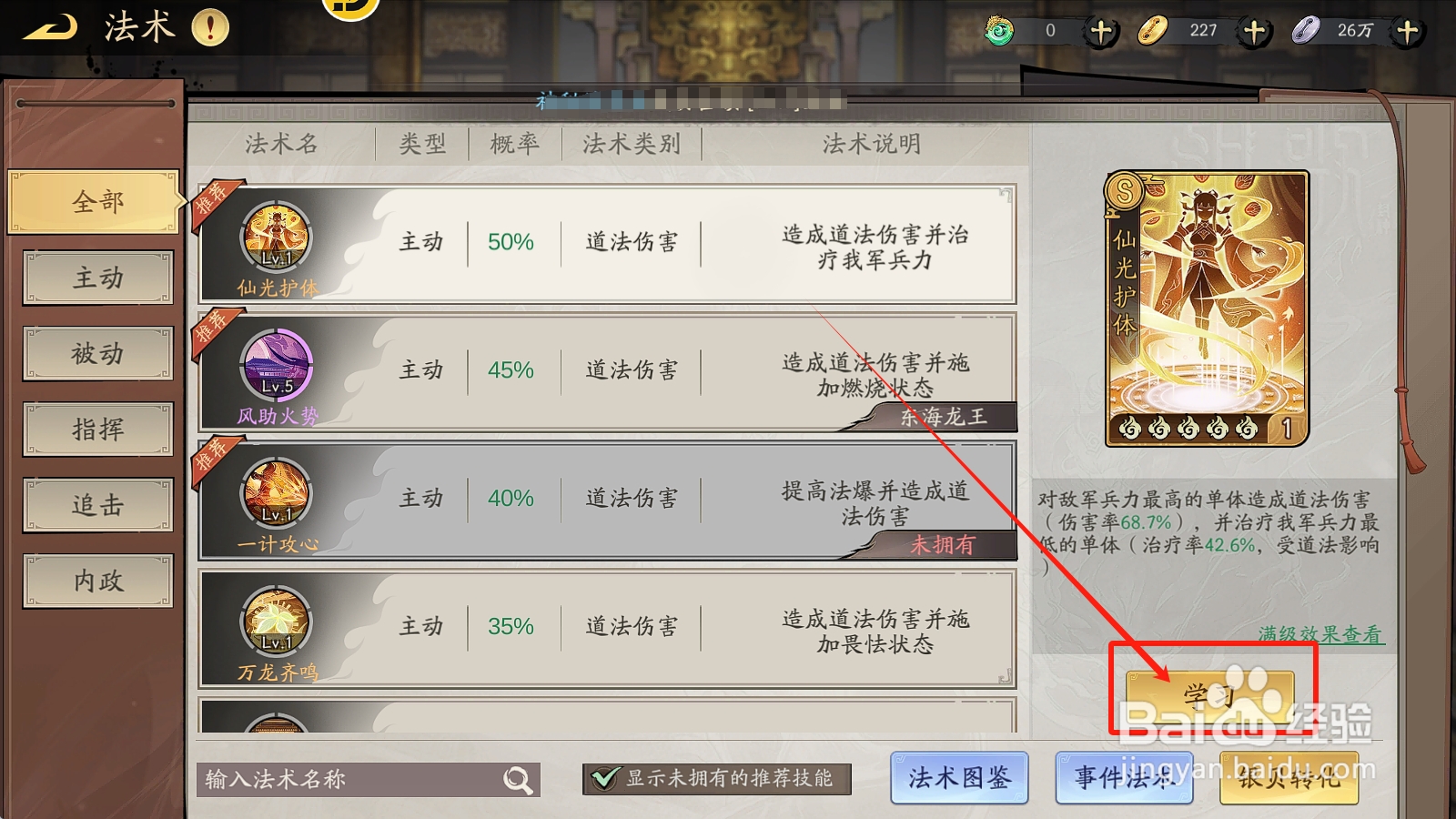
Task: Open the exclamation info icon next to 法术
Action: click(210, 27)
